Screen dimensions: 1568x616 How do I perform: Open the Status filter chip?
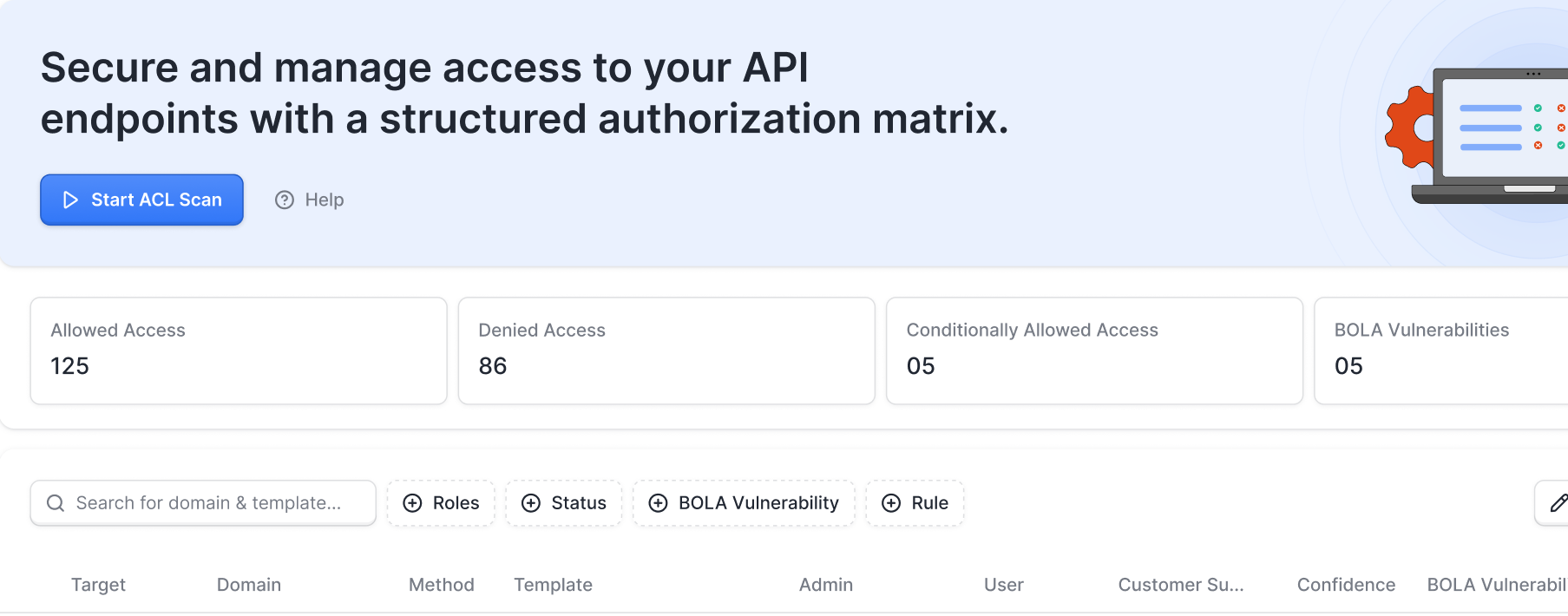point(564,502)
